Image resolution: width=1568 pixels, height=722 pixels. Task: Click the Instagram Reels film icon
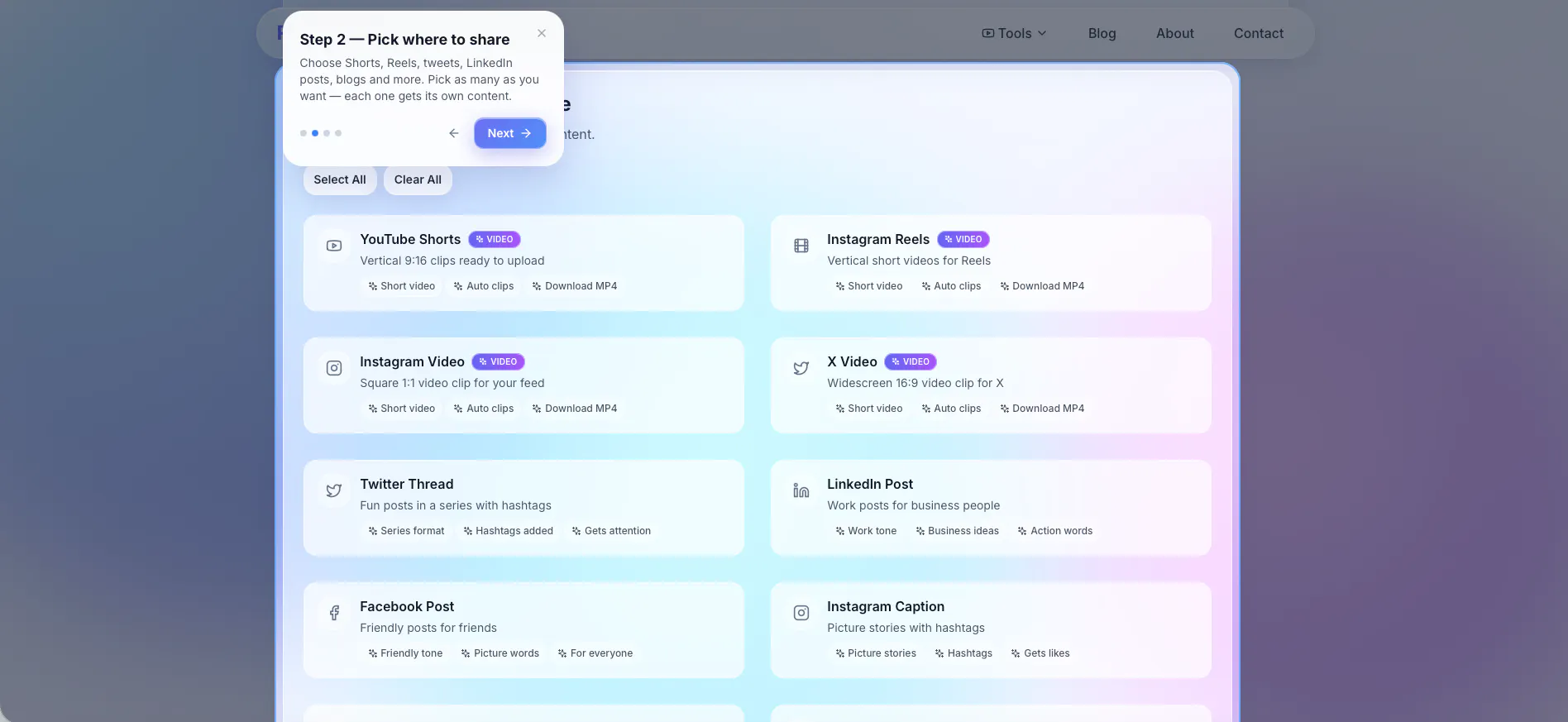point(801,246)
